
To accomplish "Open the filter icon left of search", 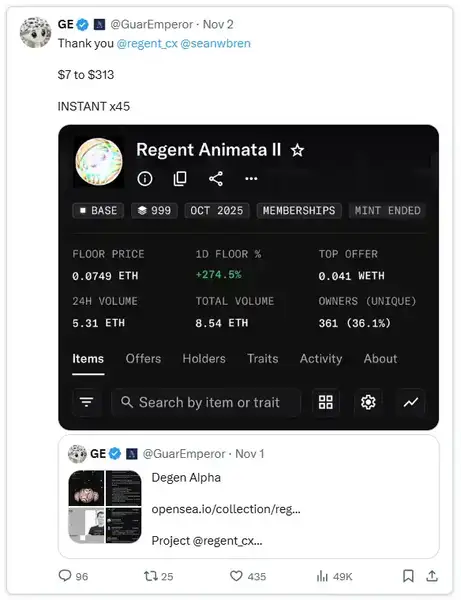I will tap(86, 402).
